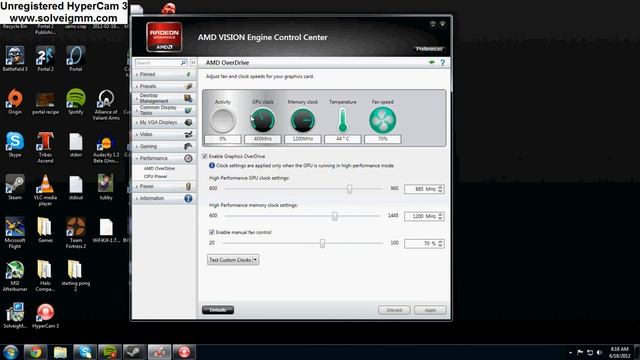Click the Defaults button

(x=218, y=310)
